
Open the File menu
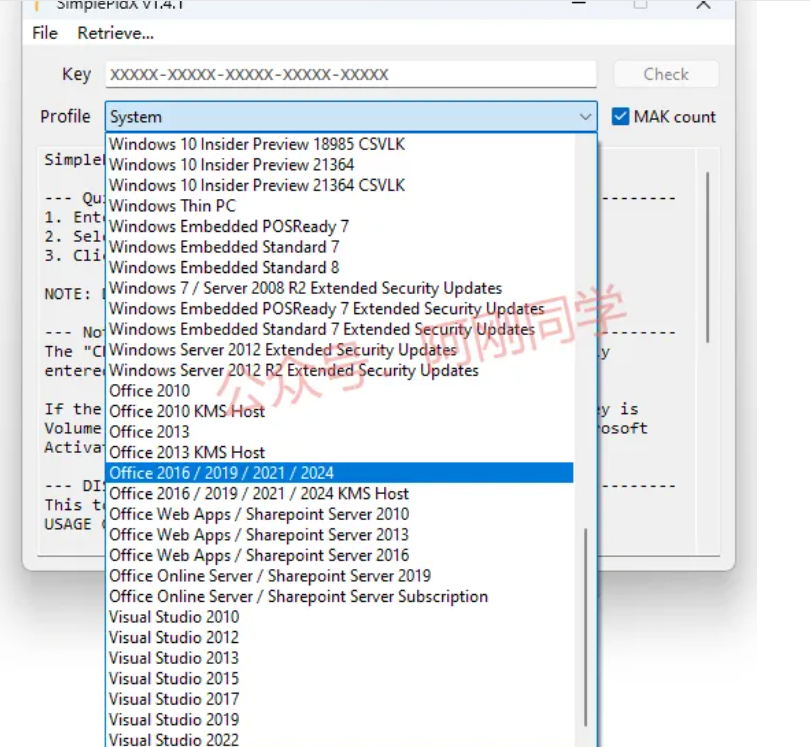click(45, 33)
